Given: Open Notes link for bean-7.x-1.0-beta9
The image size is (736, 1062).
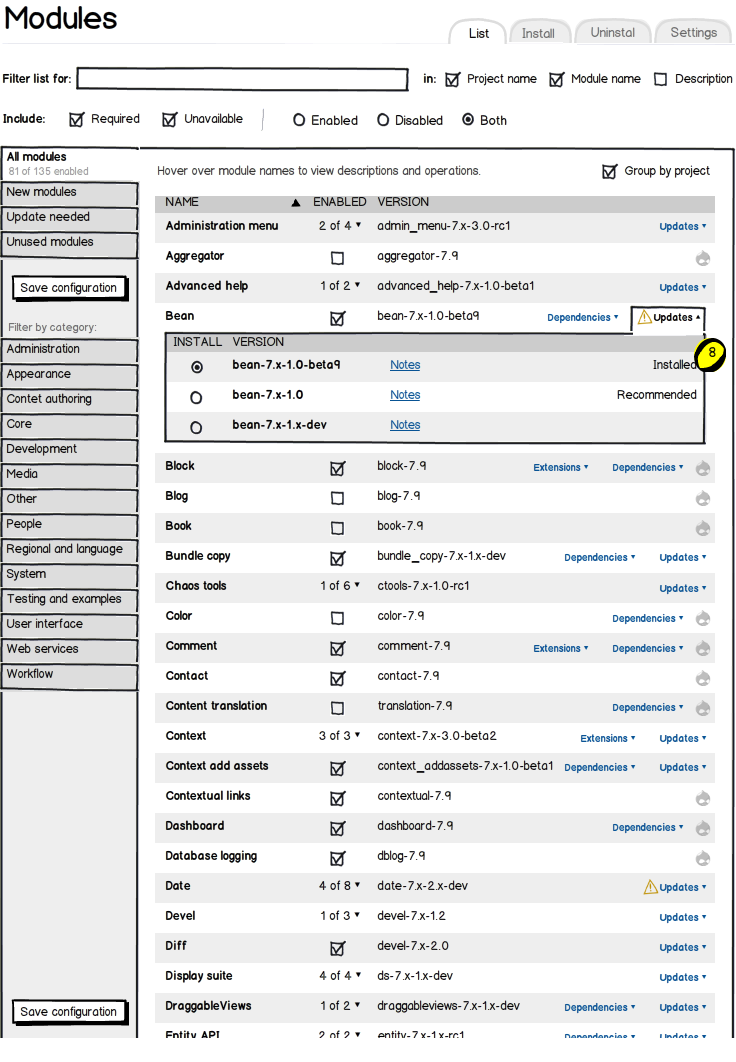Looking at the screenshot, I should click(405, 365).
